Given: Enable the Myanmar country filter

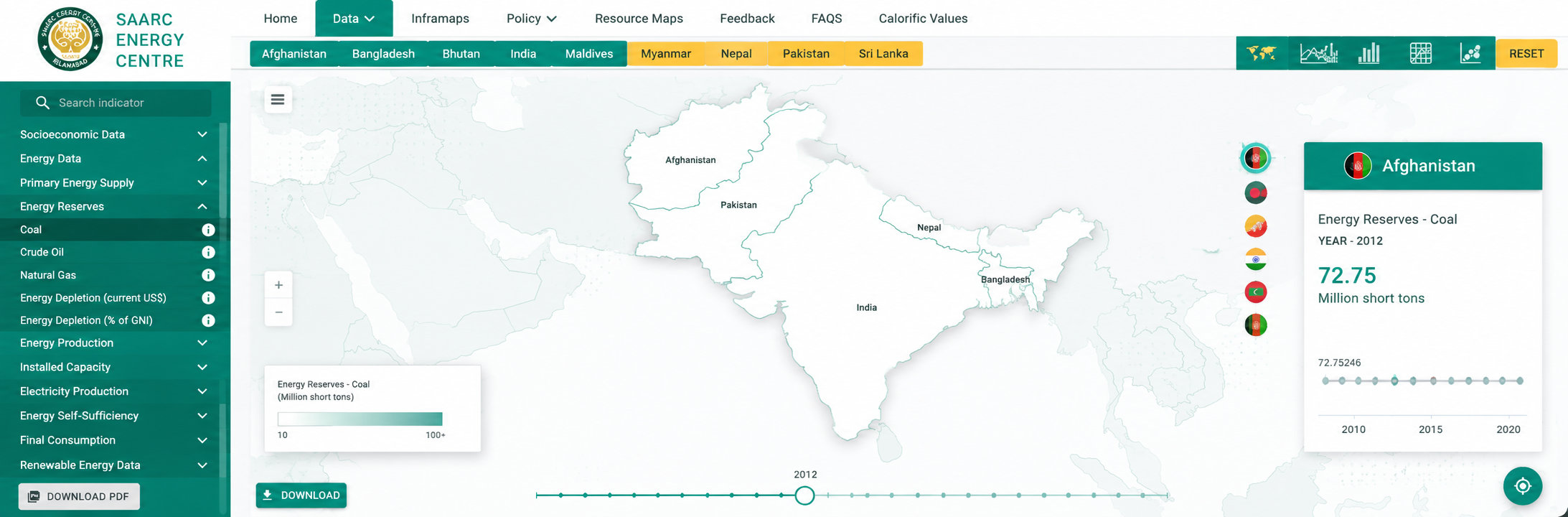Looking at the screenshot, I should click(666, 54).
